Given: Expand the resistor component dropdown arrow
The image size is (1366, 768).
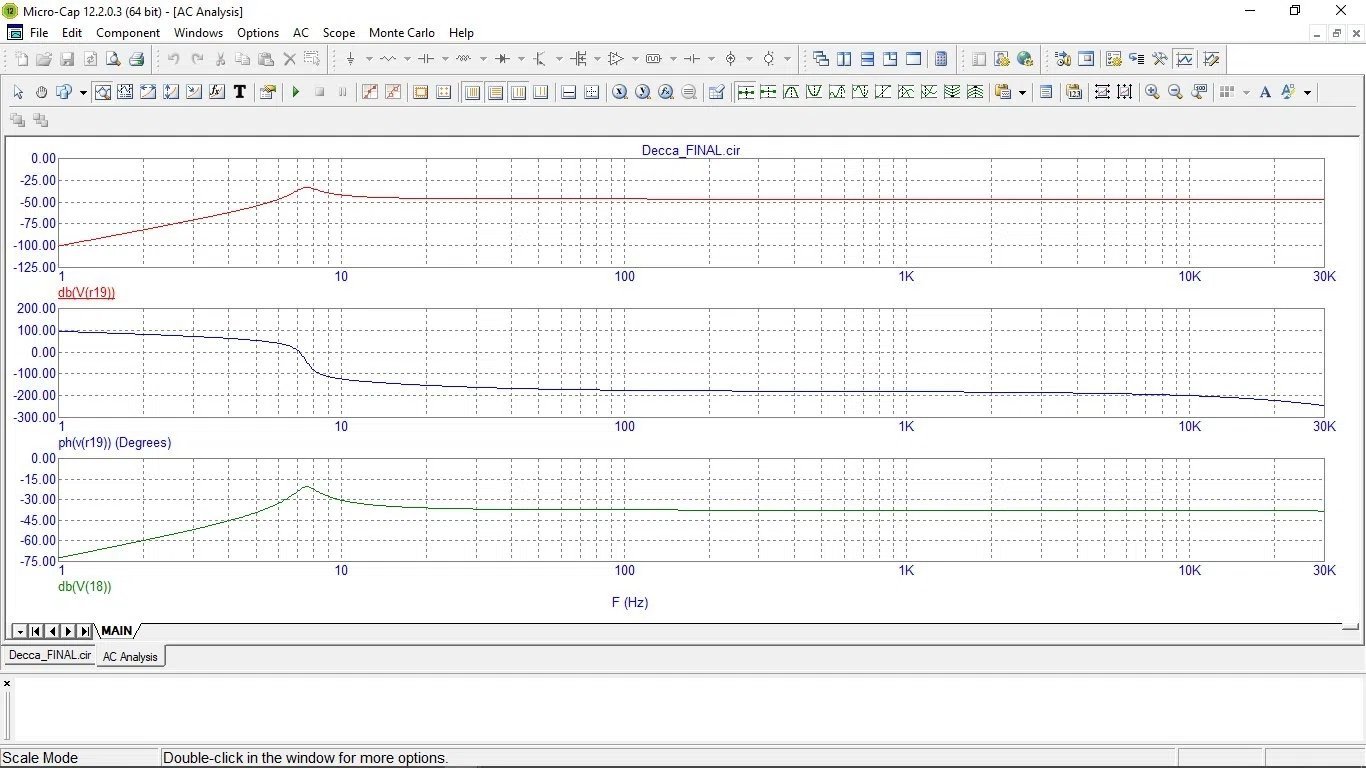Looking at the screenshot, I should 407,59.
